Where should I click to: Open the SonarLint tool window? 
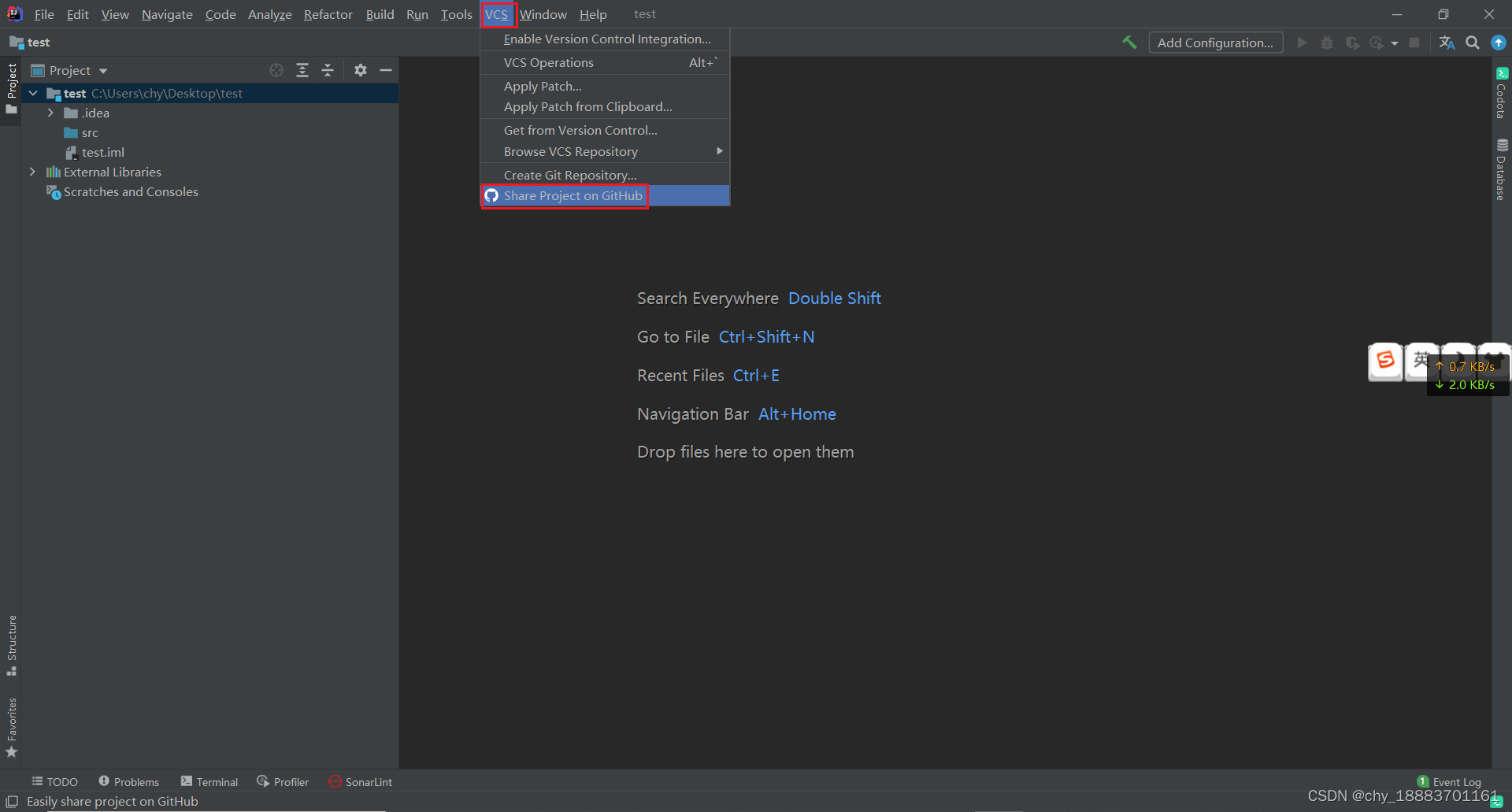(360, 781)
